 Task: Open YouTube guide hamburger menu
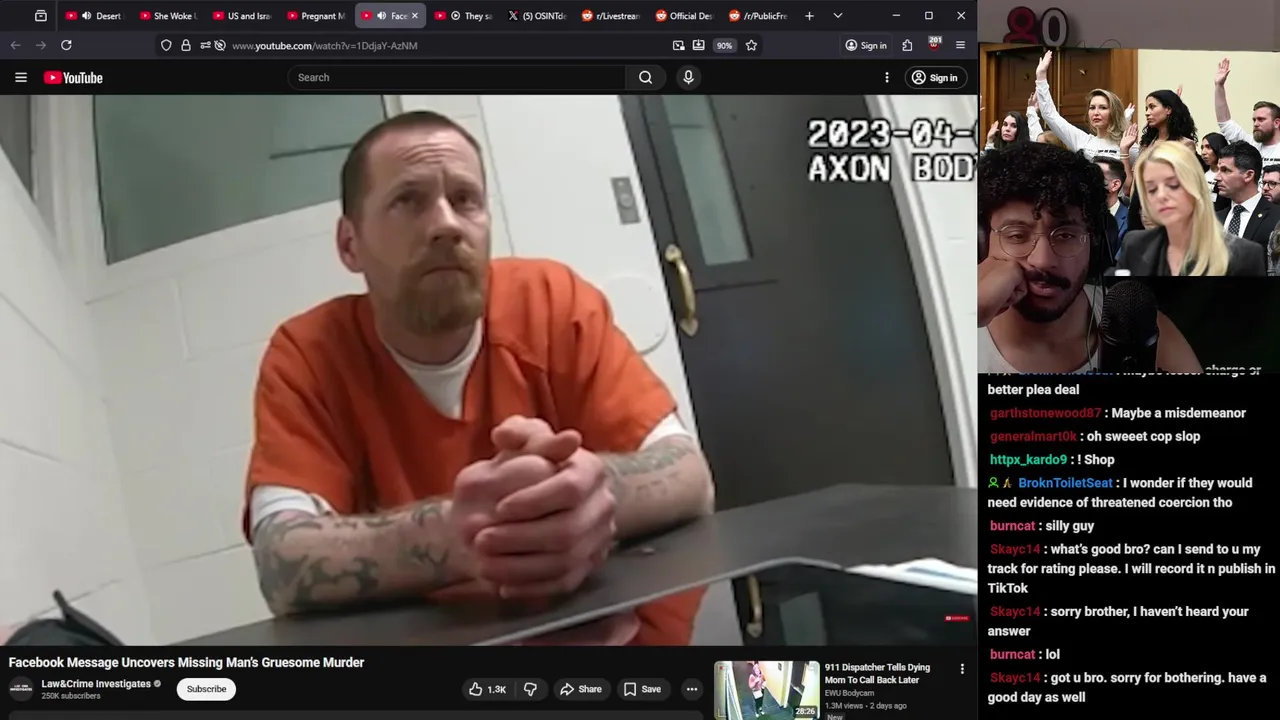click(x=20, y=77)
